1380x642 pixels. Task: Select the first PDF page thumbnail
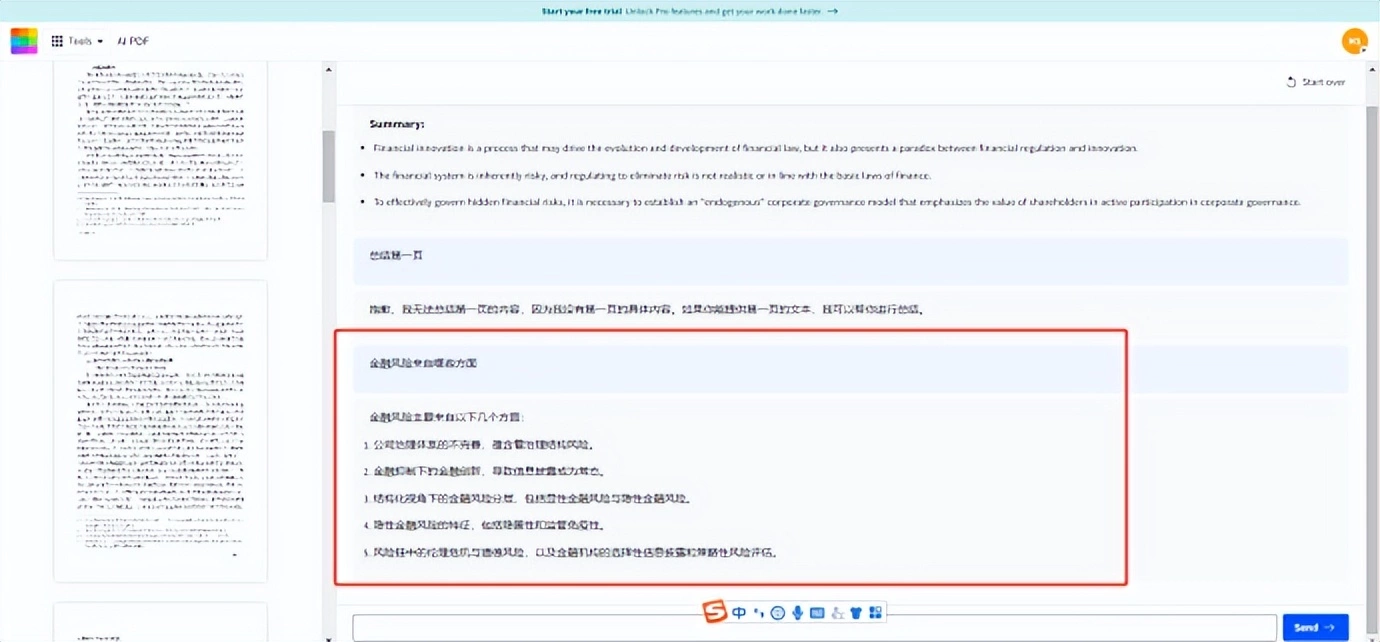[x=160, y=160]
